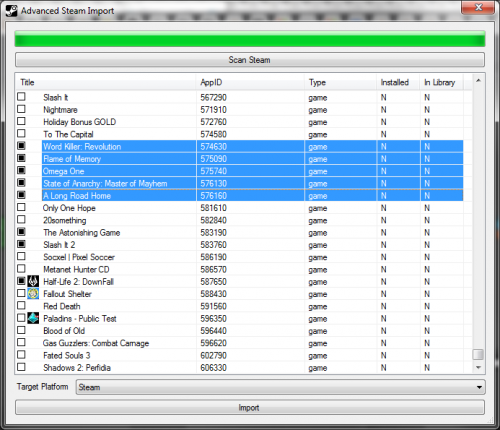Check the Blood of Old checkbox

(21, 330)
